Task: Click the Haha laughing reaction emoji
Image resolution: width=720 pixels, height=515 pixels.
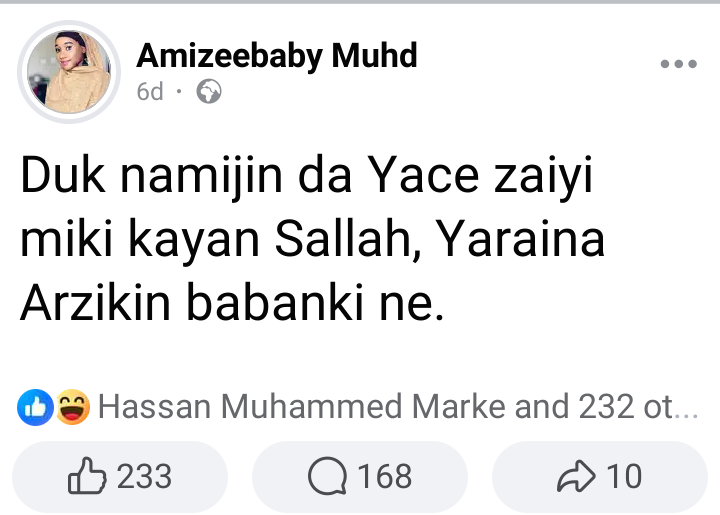Action: click(73, 406)
